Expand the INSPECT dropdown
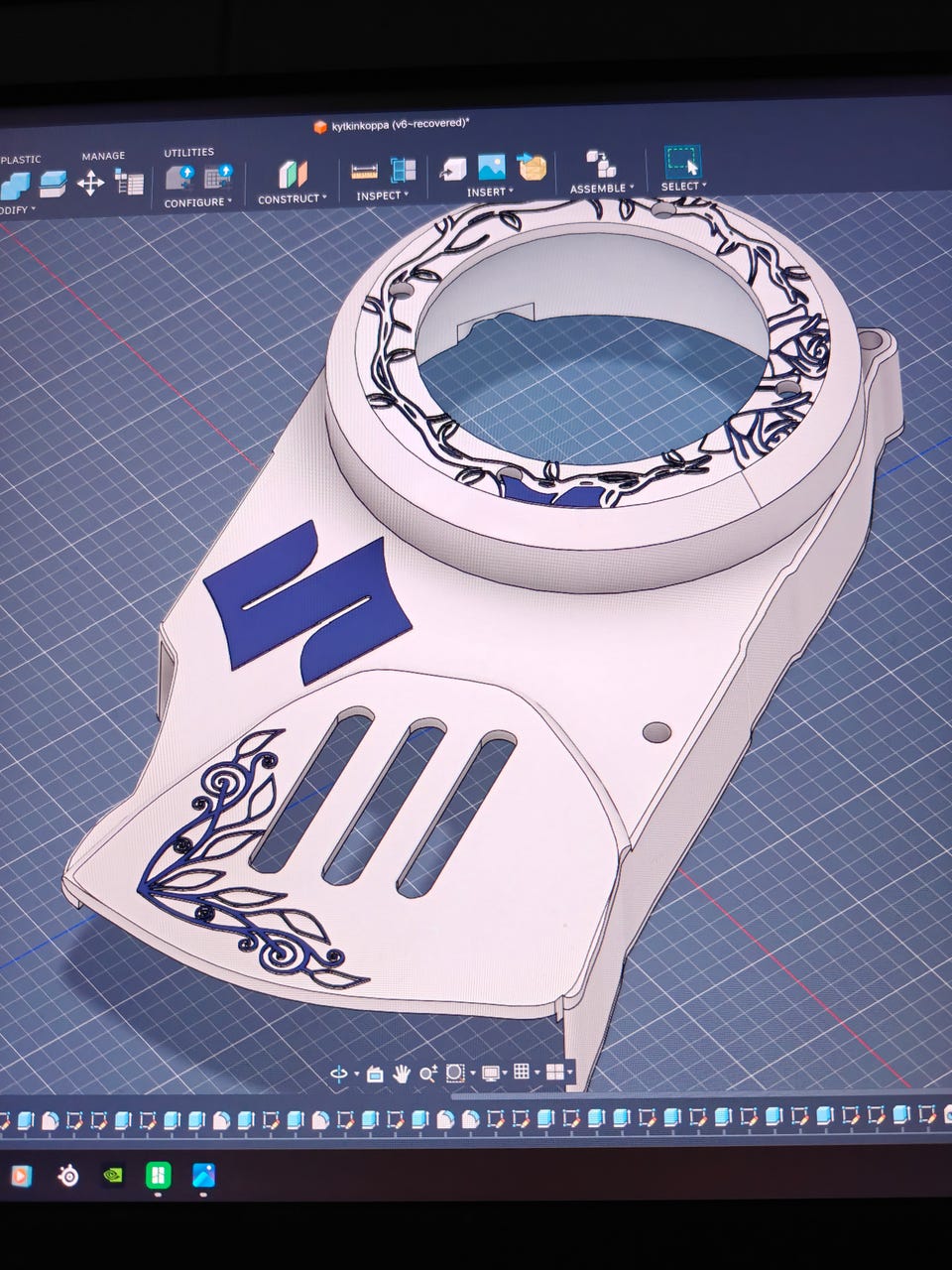The height and width of the screenshot is (1270, 952). (383, 196)
